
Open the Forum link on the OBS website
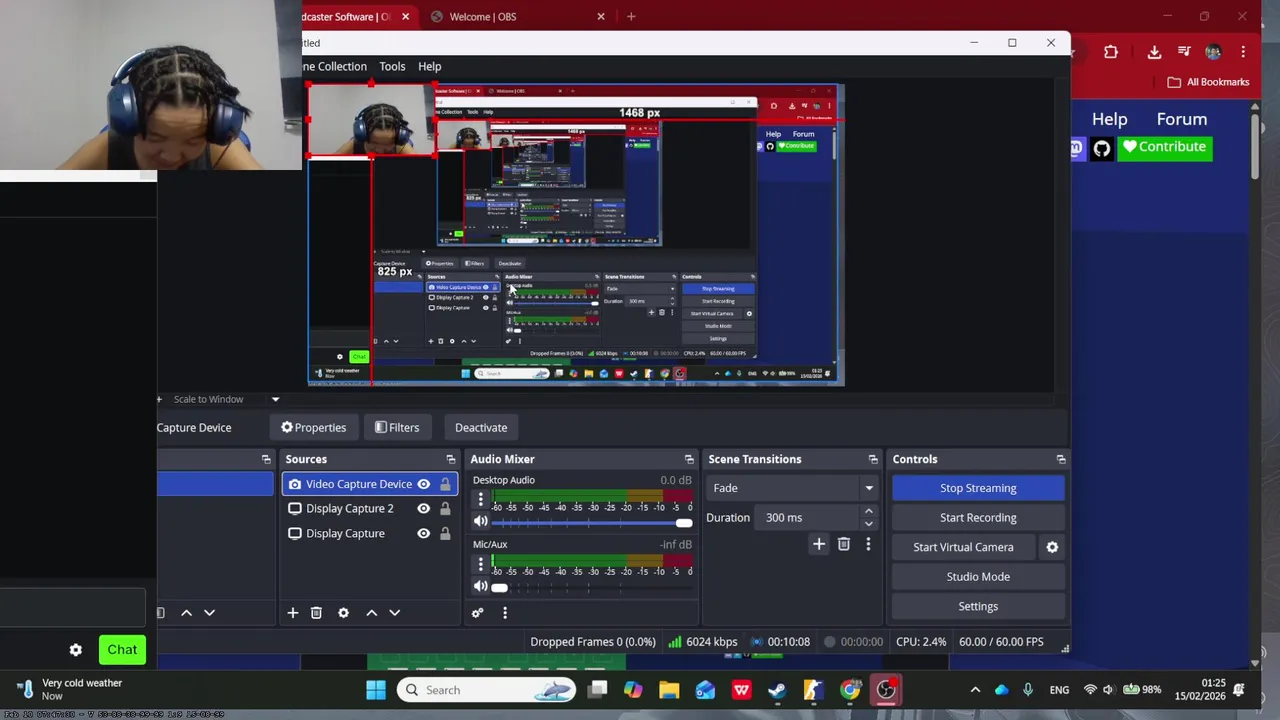coord(1181,119)
